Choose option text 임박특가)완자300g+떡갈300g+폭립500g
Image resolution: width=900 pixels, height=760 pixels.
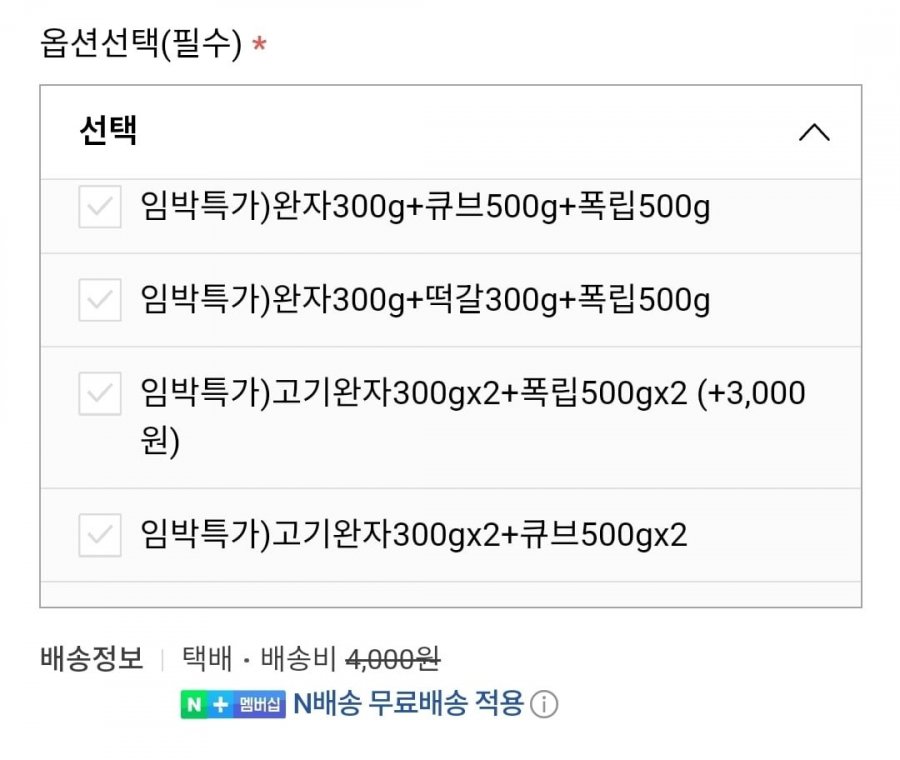click(425, 299)
